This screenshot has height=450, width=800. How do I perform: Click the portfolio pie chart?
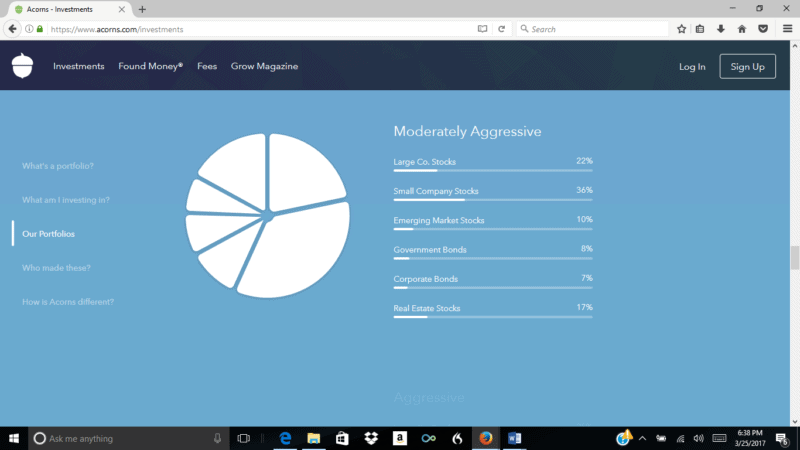tap(267, 215)
